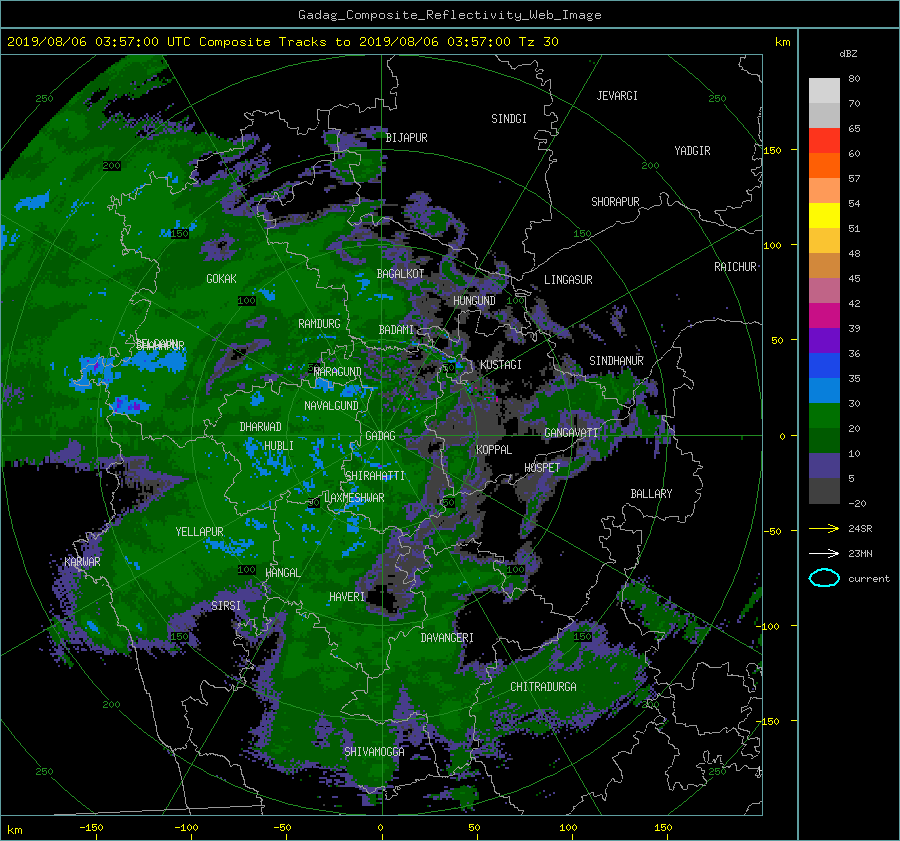The image size is (900, 841).
Task: Click the GOKAK city label
Action: tap(221, 279)
